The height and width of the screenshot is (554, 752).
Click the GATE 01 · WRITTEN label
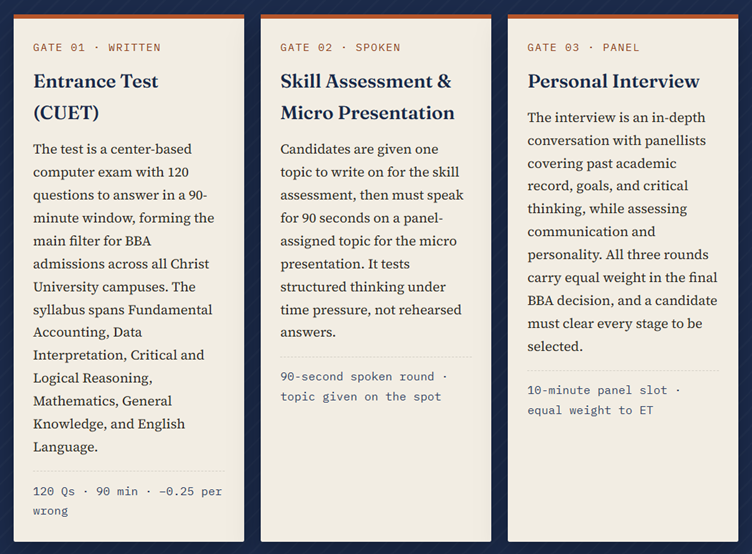point(96,47)
